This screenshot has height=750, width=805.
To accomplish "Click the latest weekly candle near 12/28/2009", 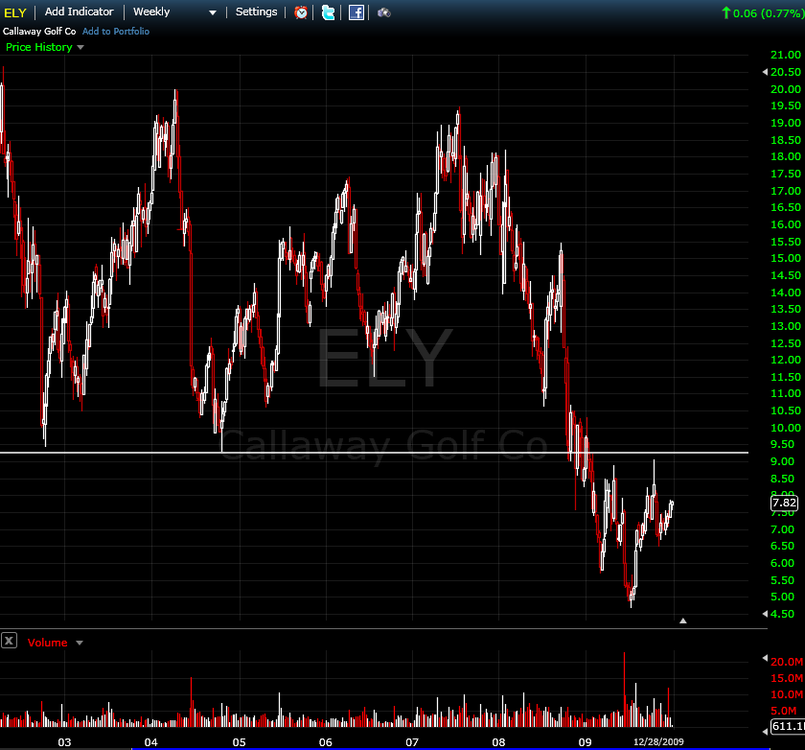I will pyautogui.click(x=672, y=506).
